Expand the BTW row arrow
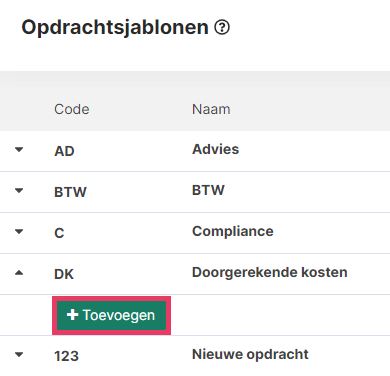390x376 pixels. [x=19, y=191]
